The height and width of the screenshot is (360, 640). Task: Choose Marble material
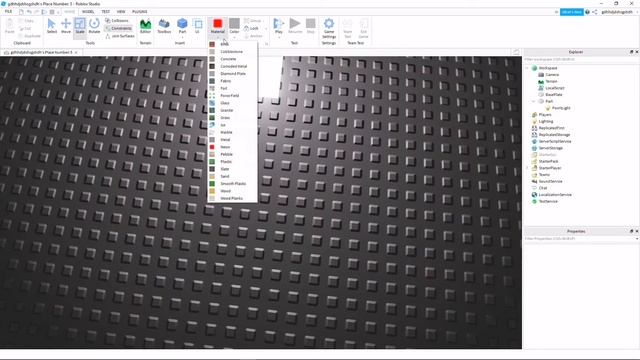(x=232, y=132)
